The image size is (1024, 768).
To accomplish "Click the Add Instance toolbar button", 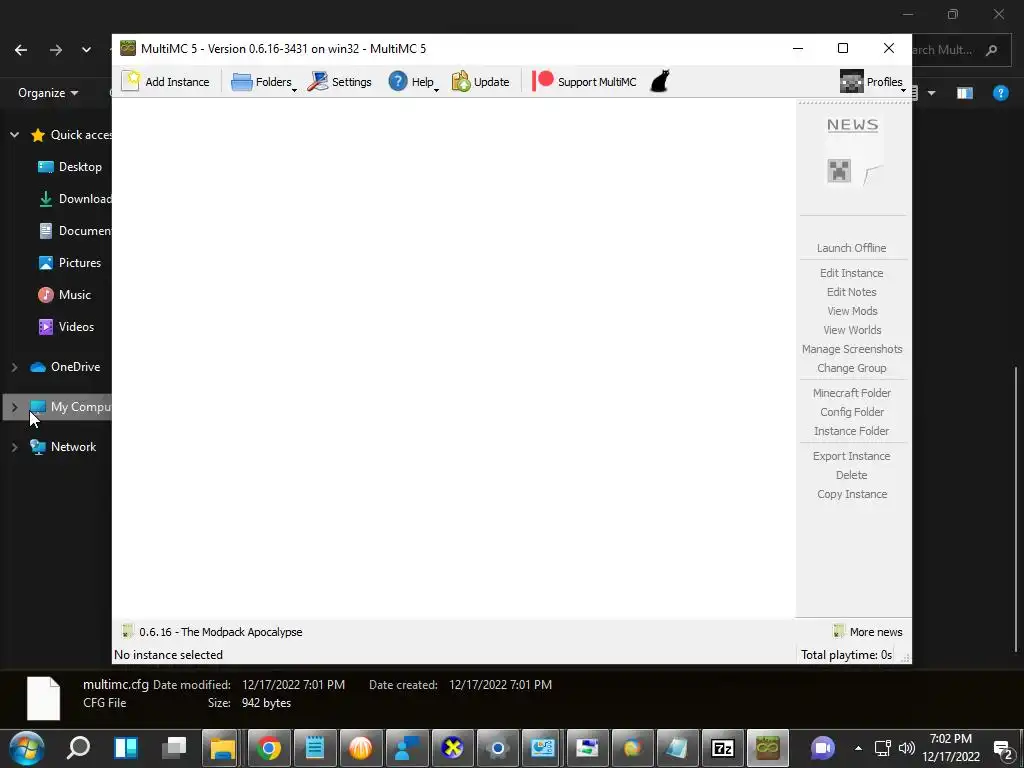I will pyautogui.click(x=166, y=82).
